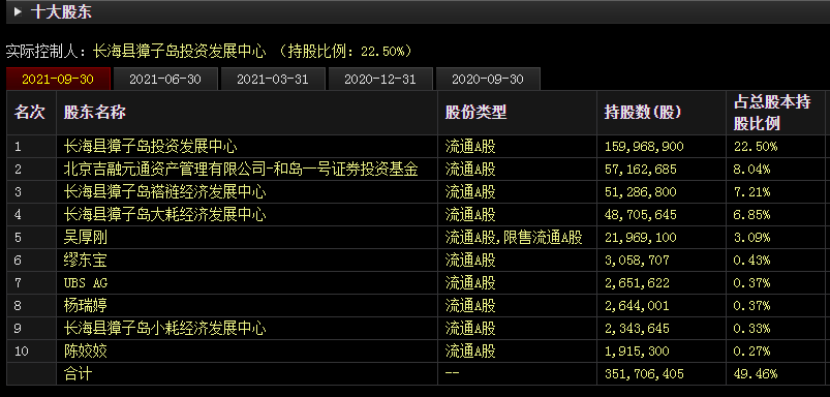The width and height of the screenshot is (830, 397).
Task: Click the 3.09% ratio cell
Action: point(752,238)
